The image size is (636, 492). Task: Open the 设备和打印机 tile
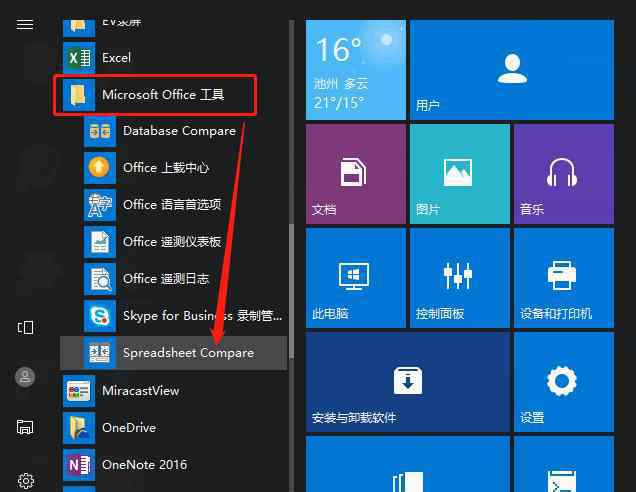coord(564,278)
